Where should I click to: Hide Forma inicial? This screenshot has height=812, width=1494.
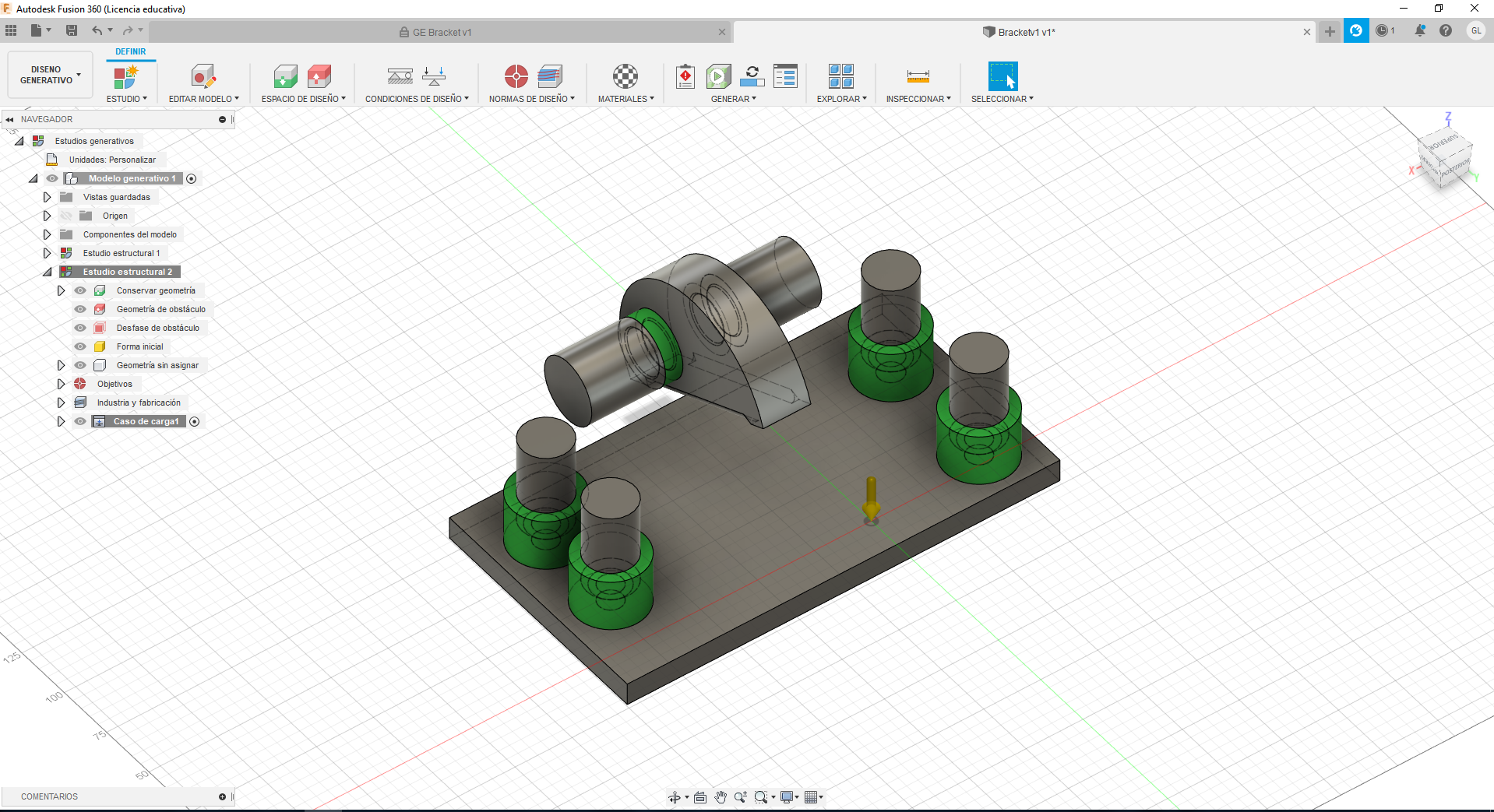pos(80,346)
